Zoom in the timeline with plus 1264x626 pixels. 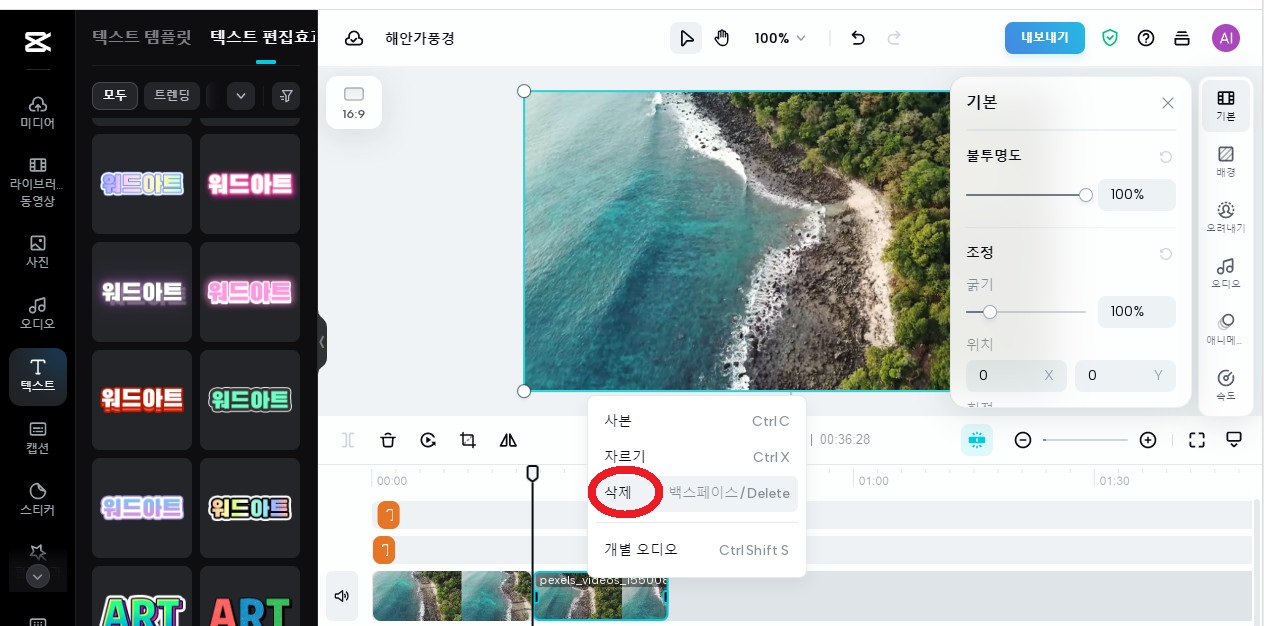point(1148,440)
